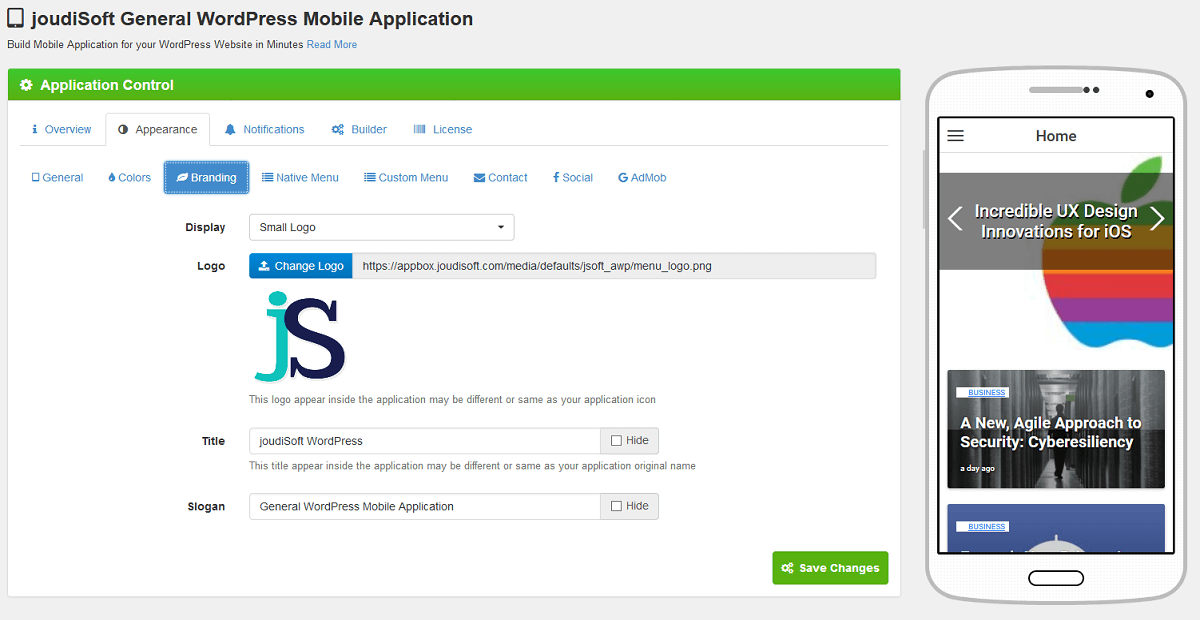Viewport: 1200px width, 620px height.
Task: Toggle the Hide checkbox for Slogan
Action: pos(616,506)
